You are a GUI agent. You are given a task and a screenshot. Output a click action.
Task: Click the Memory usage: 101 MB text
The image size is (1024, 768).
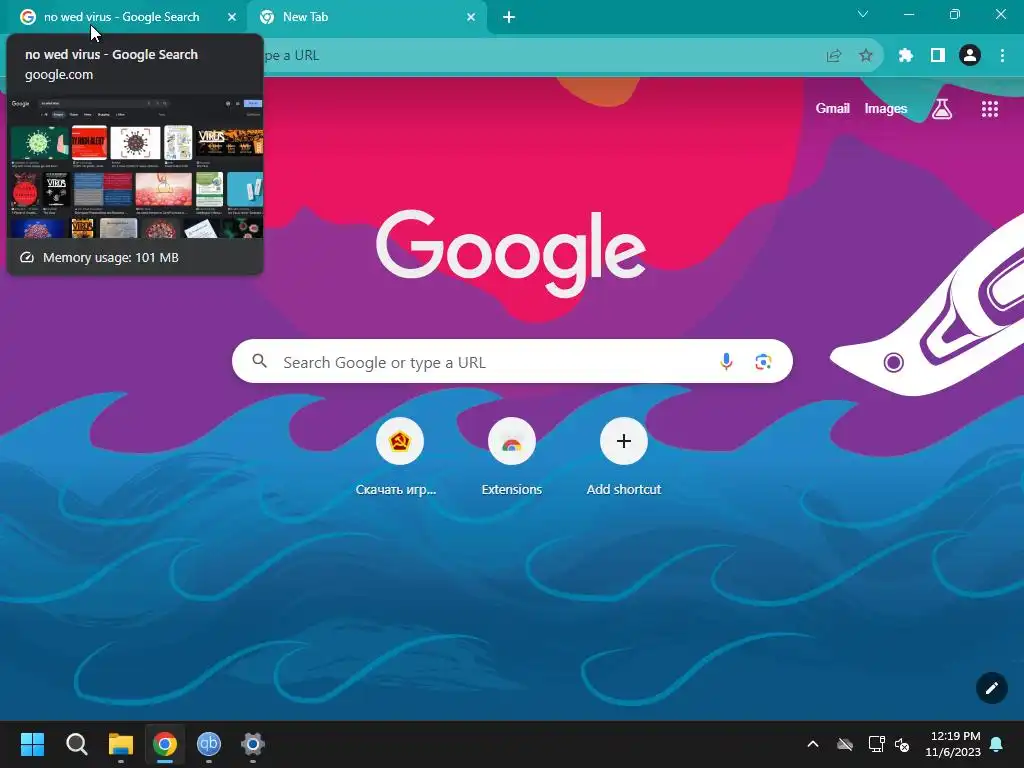[x=110, y=257]
